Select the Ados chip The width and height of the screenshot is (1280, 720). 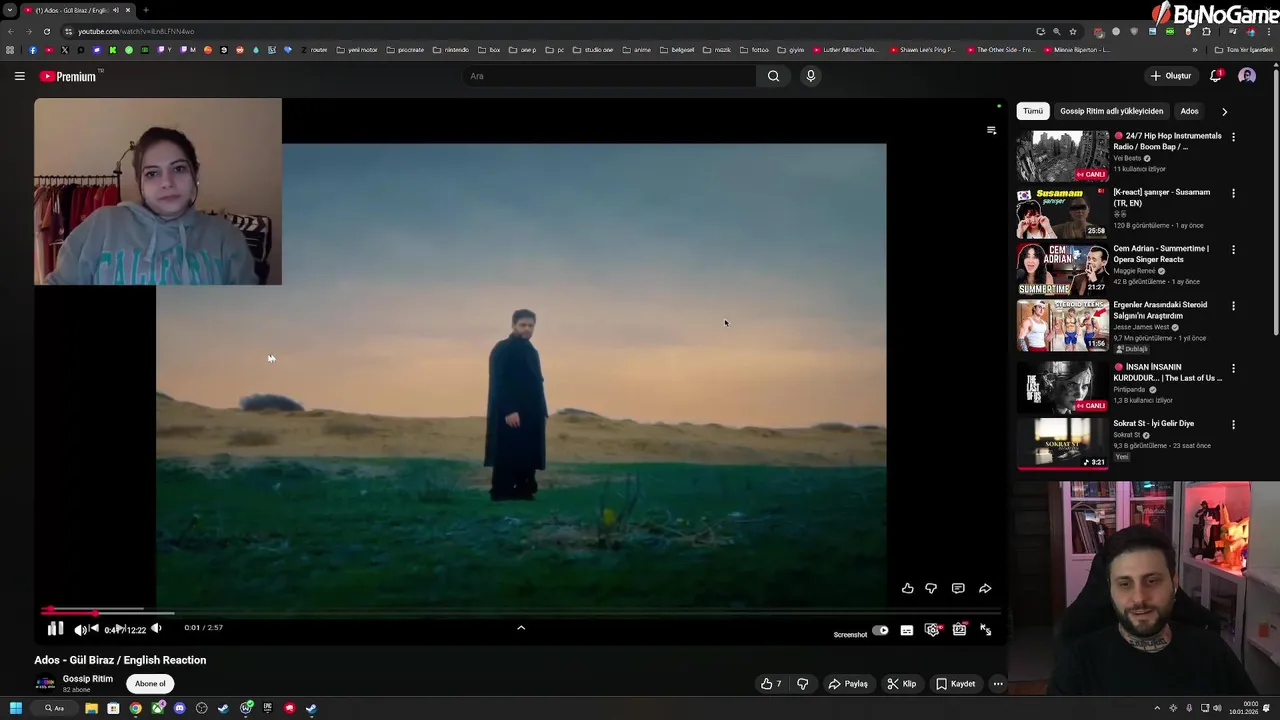tap(1189, 111)
